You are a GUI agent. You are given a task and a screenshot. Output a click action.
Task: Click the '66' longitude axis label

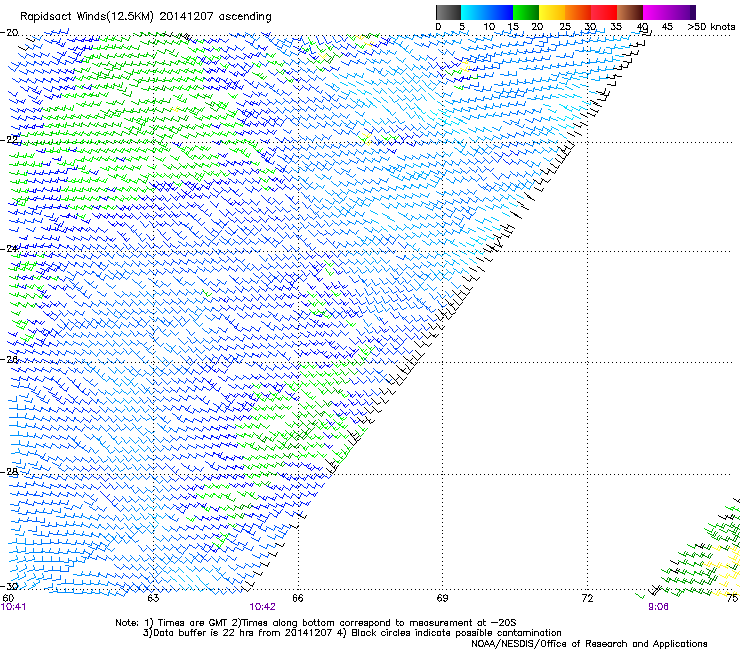297,599
